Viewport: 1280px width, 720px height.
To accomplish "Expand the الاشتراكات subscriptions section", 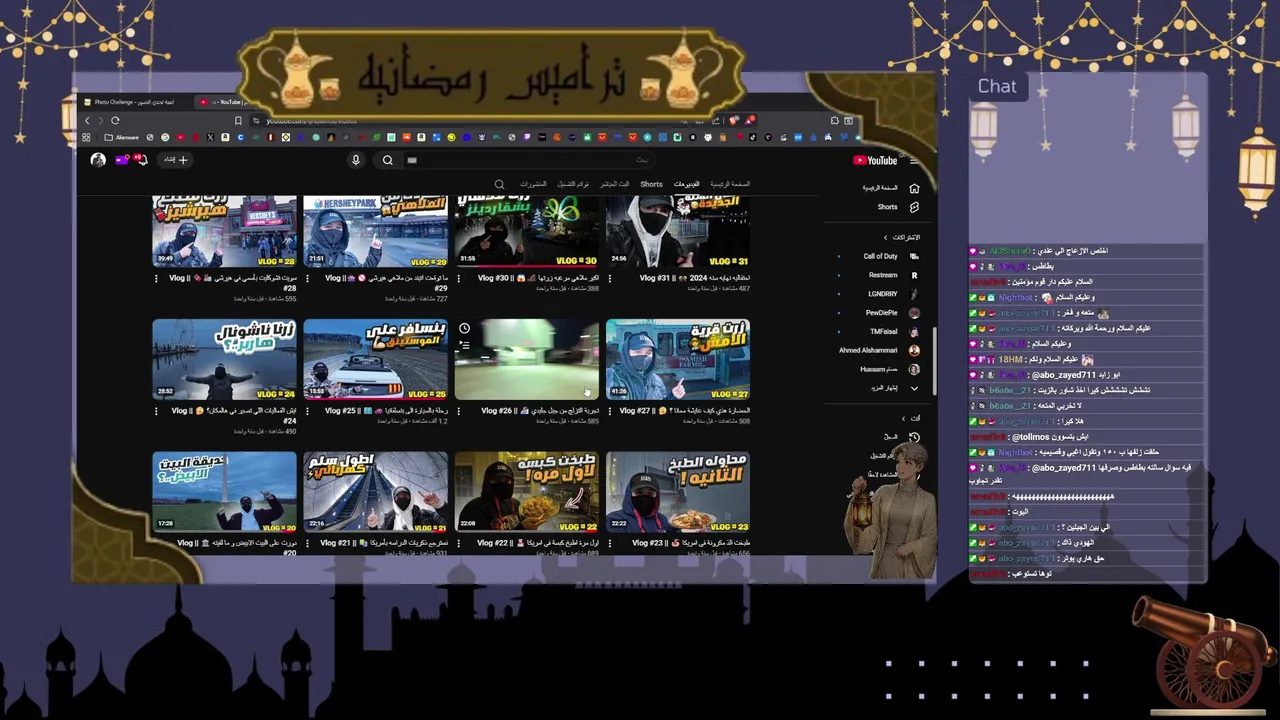I will (901, 237).
